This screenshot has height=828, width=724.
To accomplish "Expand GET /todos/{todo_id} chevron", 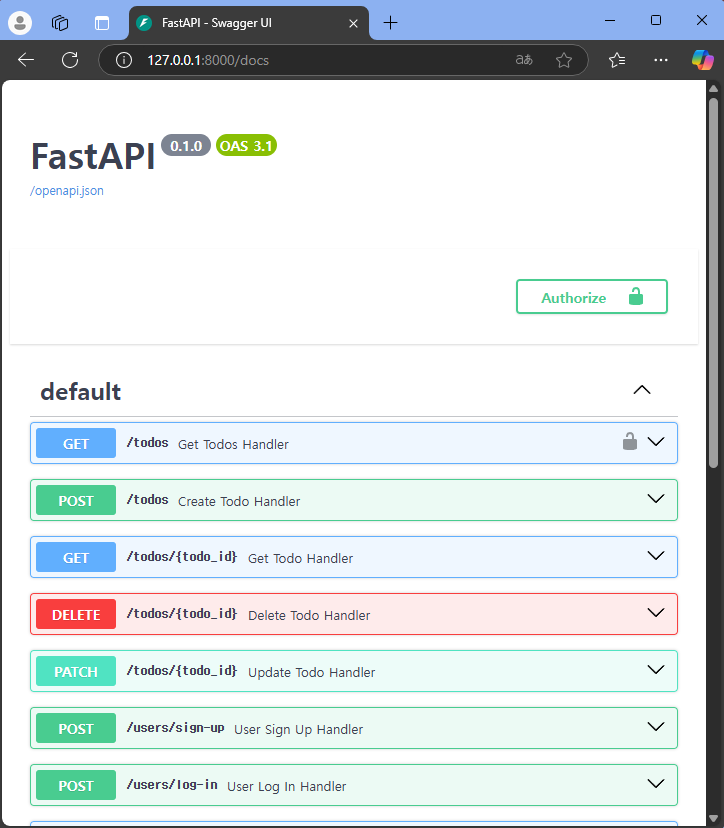I will point(655,556).
